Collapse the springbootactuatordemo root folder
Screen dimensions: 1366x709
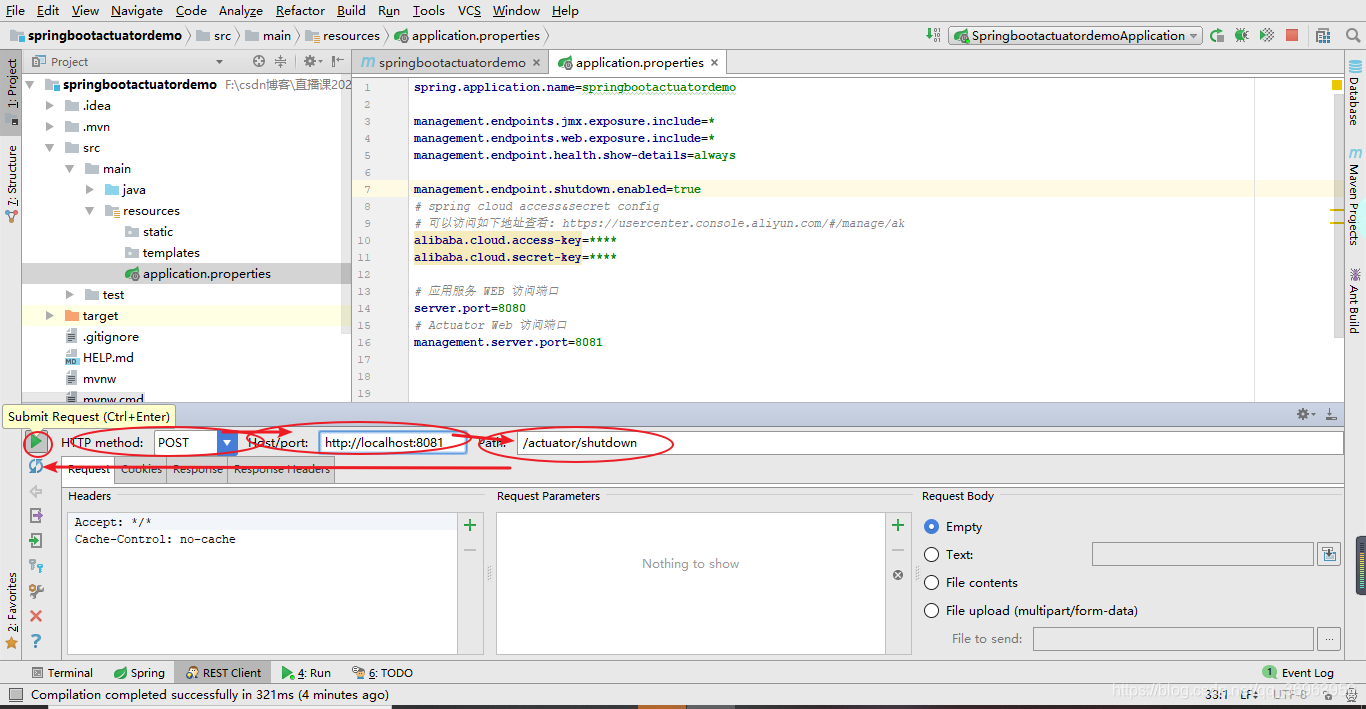[30, 85]
